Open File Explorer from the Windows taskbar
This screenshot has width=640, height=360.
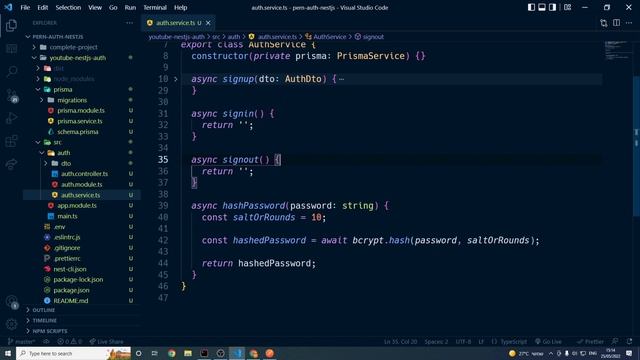coord(188,353)
